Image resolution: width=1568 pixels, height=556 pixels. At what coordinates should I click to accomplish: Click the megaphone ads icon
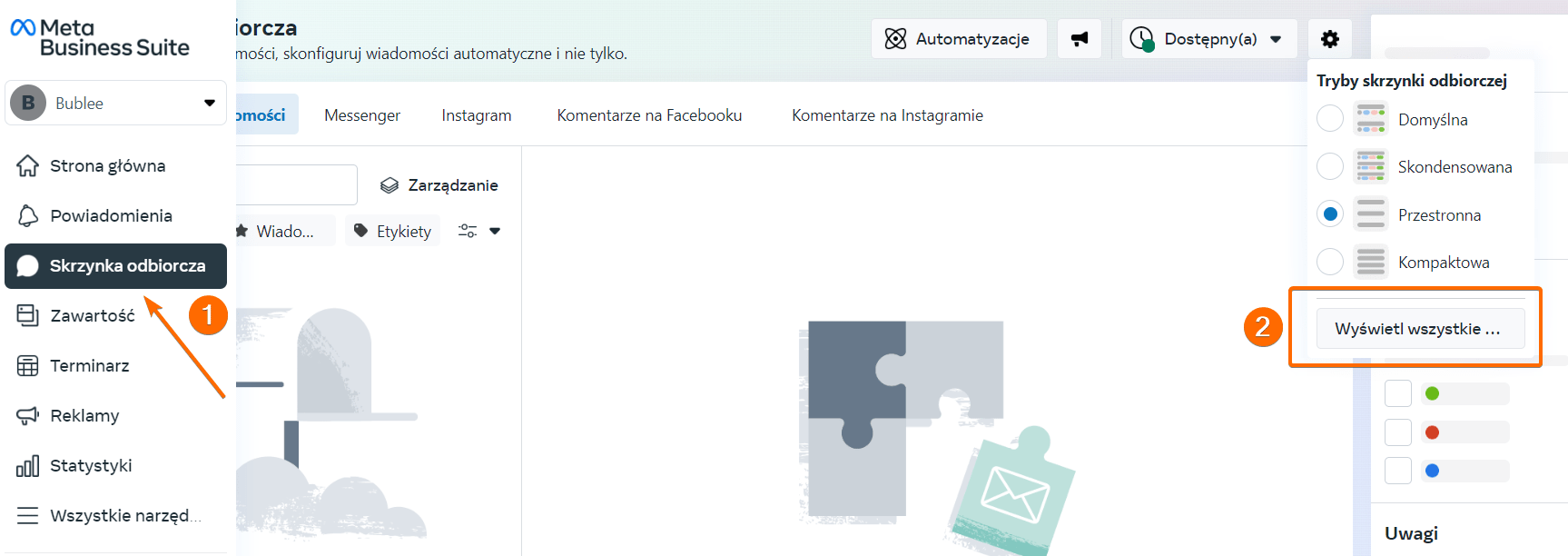(x=1079, y=39)
